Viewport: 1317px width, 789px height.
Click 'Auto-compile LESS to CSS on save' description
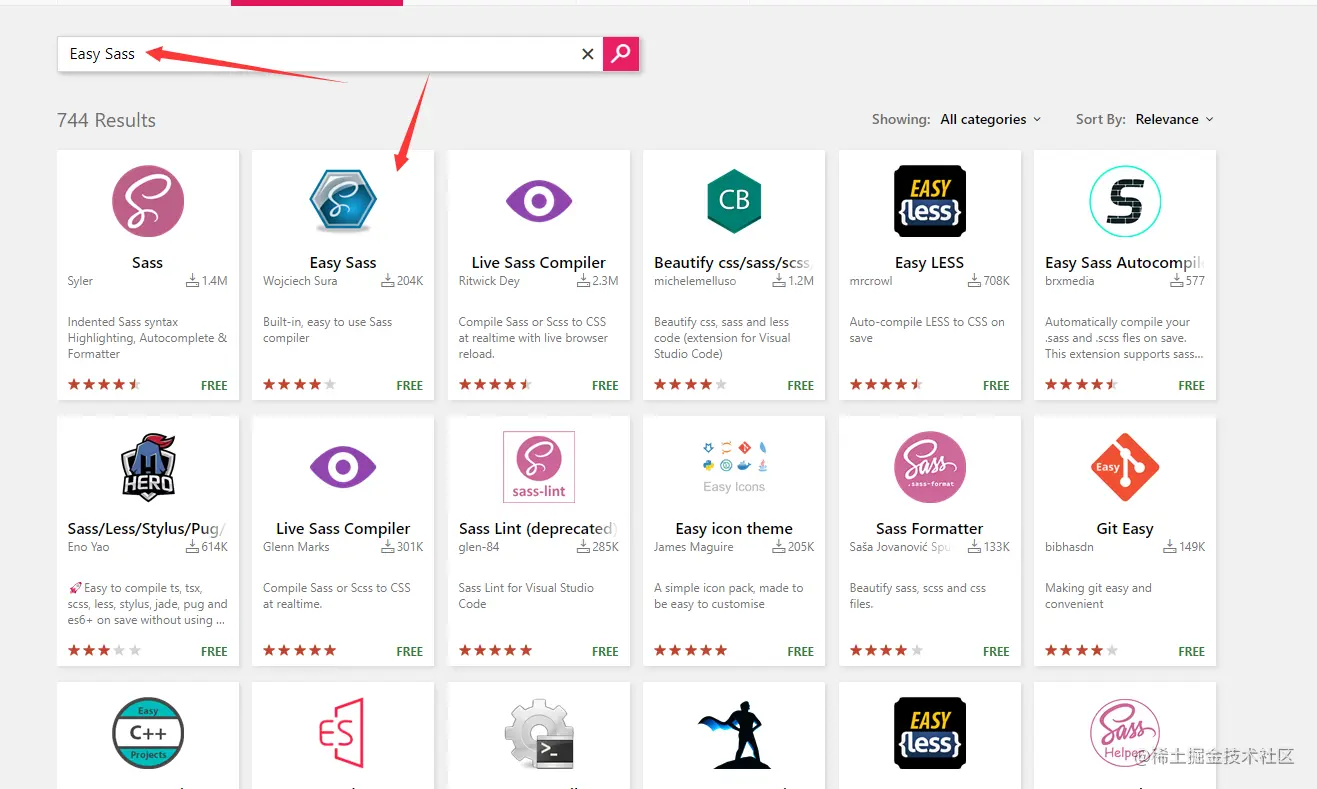click(x=927, y=330)
